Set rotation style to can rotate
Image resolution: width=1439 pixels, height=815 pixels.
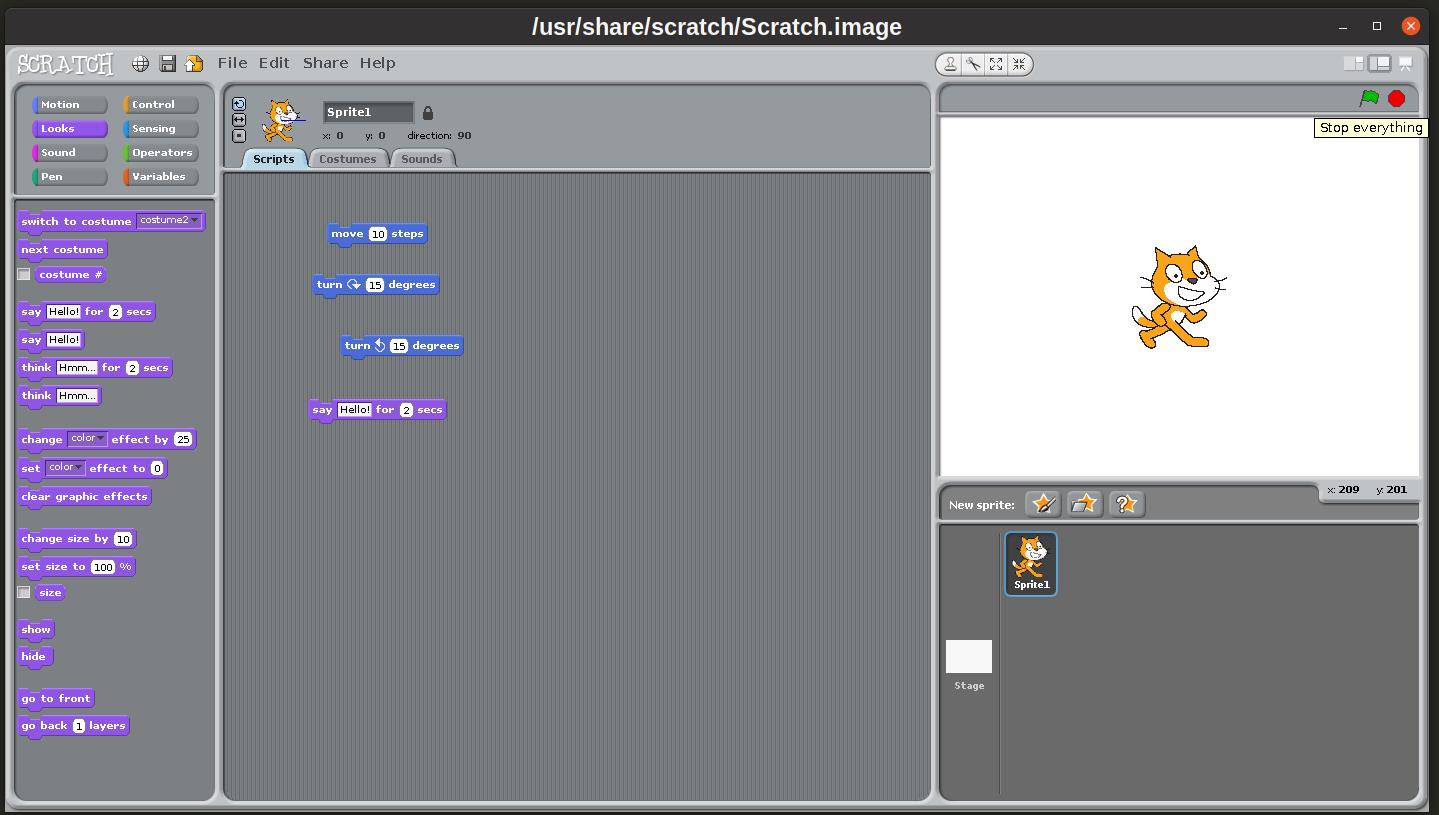[239, 104]
